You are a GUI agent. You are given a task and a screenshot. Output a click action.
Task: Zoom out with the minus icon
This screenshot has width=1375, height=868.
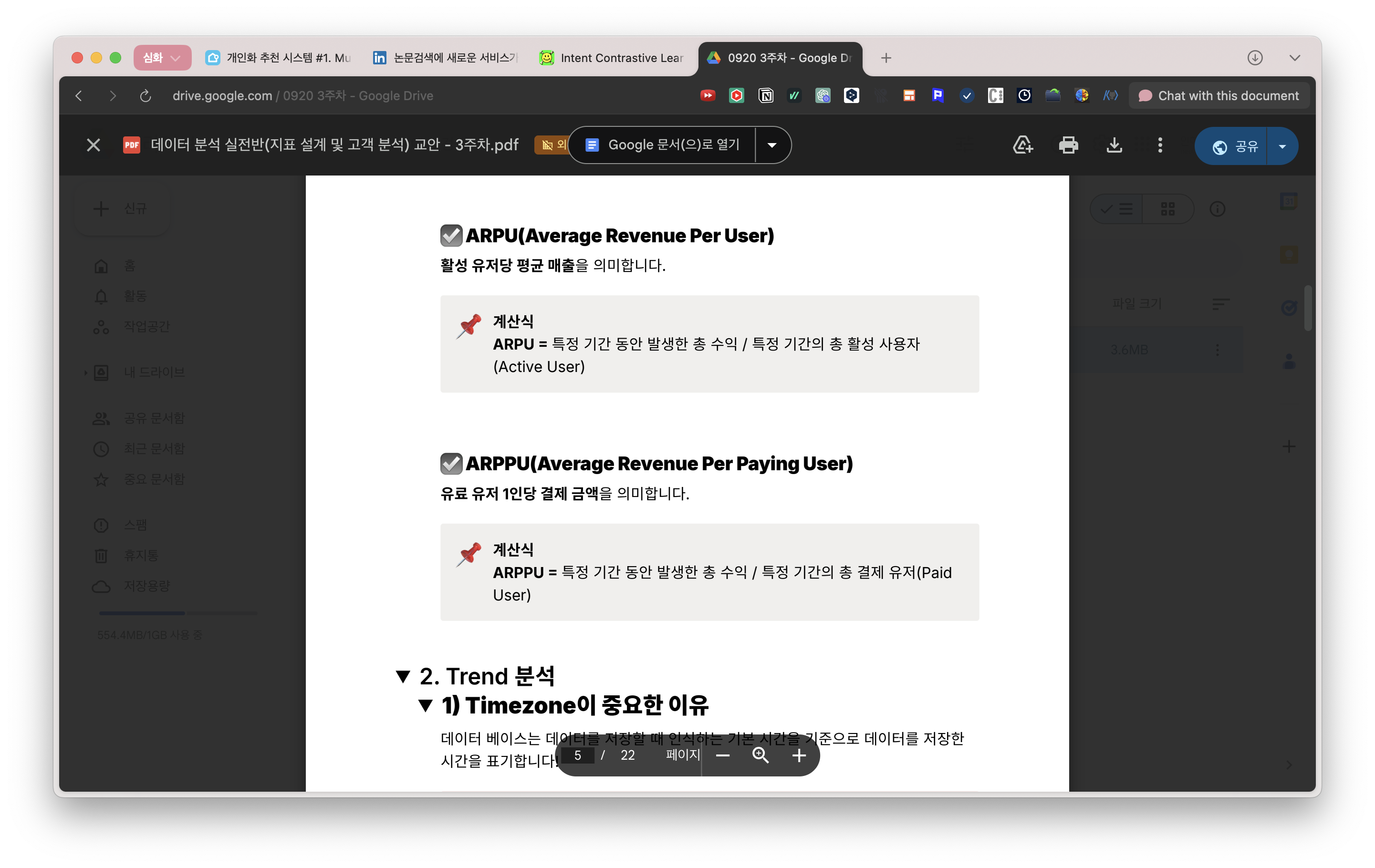[723, 755]
